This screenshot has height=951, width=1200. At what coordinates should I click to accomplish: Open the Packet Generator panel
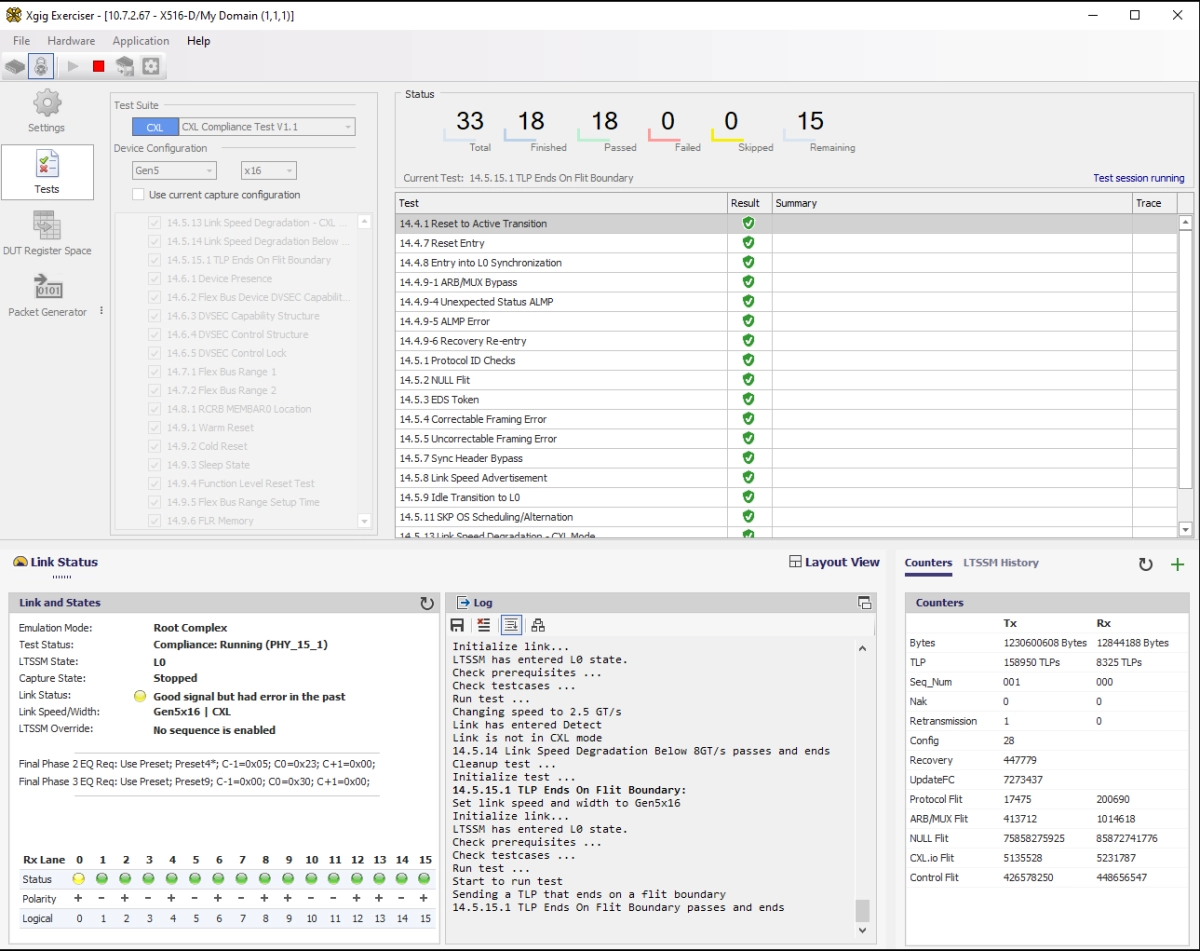47,294
